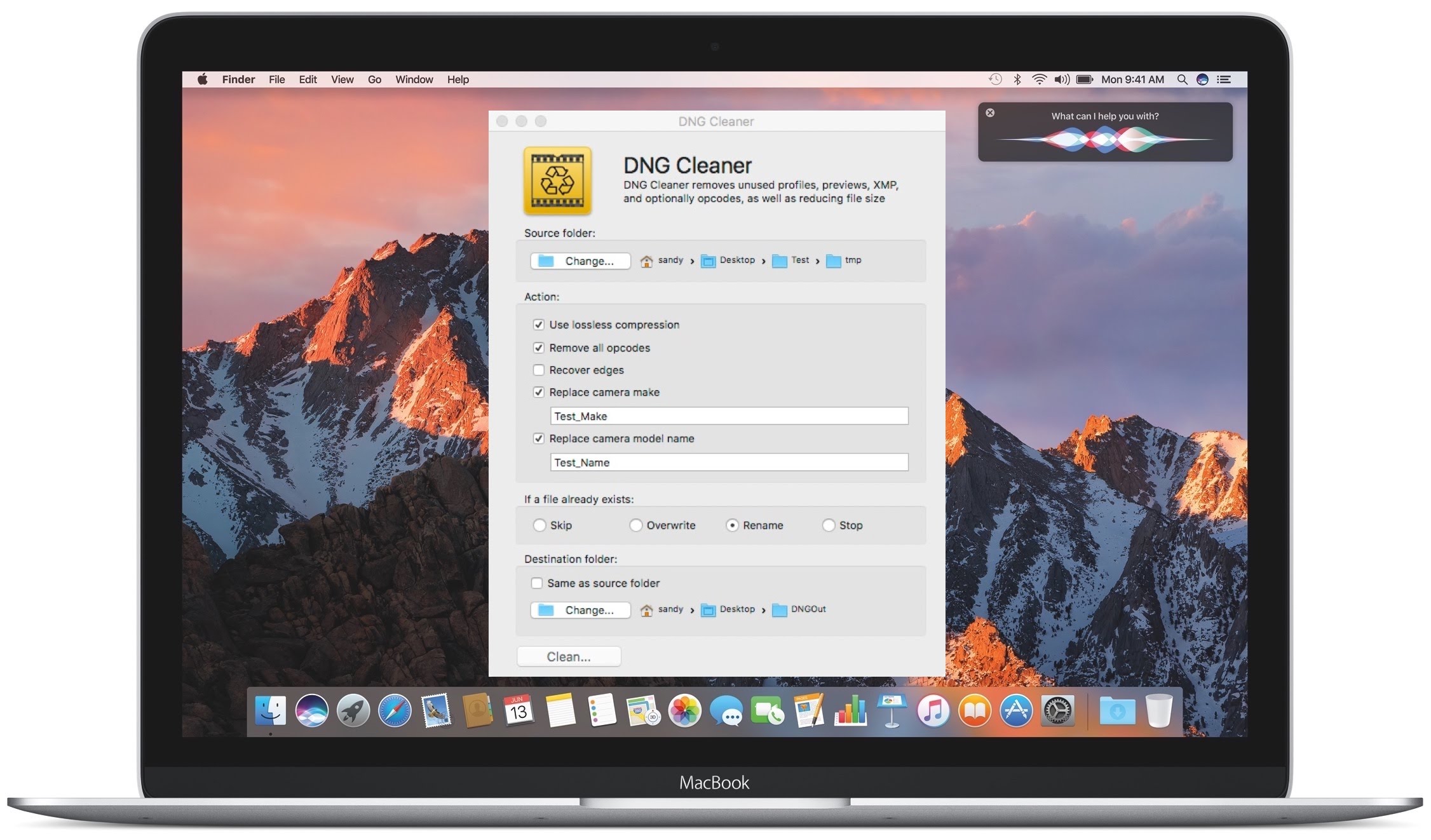The height and width of the screenshot is (840, 1431).
Task: Toggle Replace camera make checkbox
Action: click(x=539, y=392)
